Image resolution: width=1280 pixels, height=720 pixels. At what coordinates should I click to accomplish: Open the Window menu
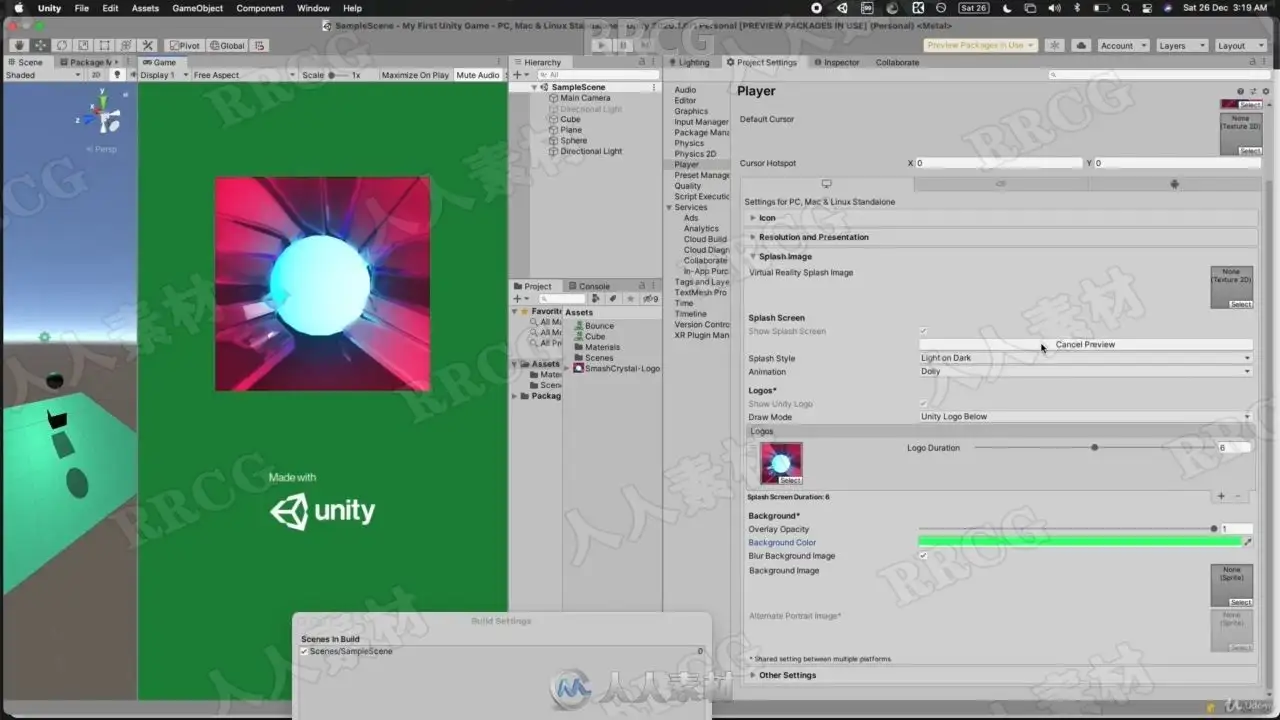[x=313, y=8]
